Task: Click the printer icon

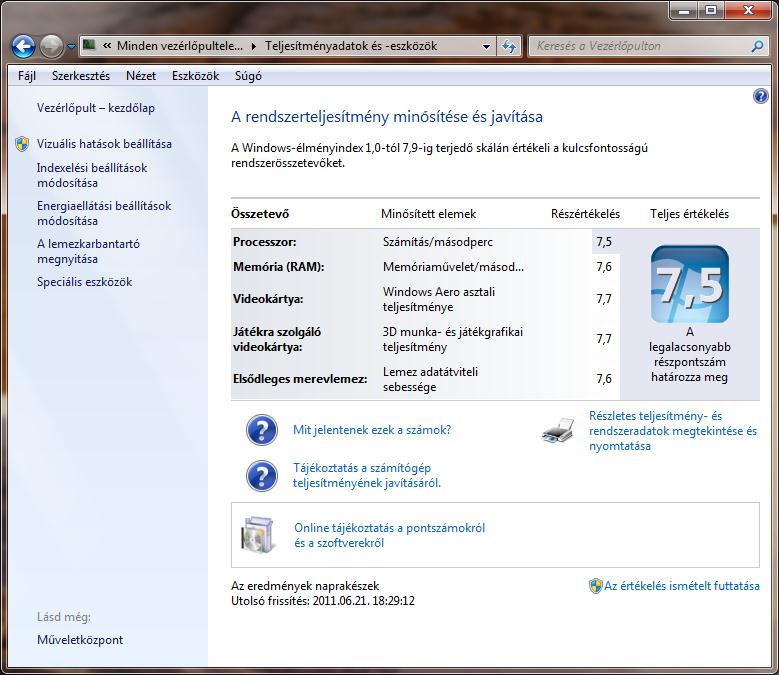Action: tap(558, 431)
